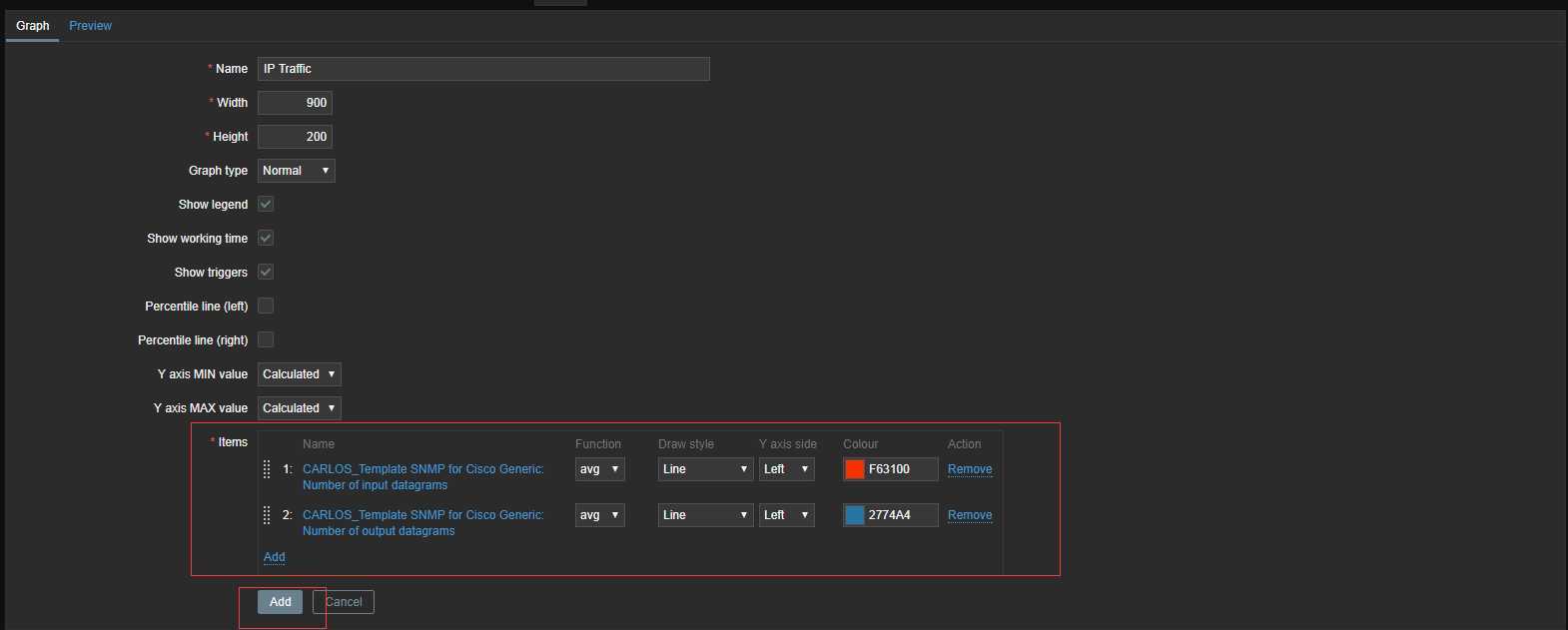This screenshot has height=630, width=1568.
Task: Open the Number of output datagrams item link
Action: (x=423, y=523)
